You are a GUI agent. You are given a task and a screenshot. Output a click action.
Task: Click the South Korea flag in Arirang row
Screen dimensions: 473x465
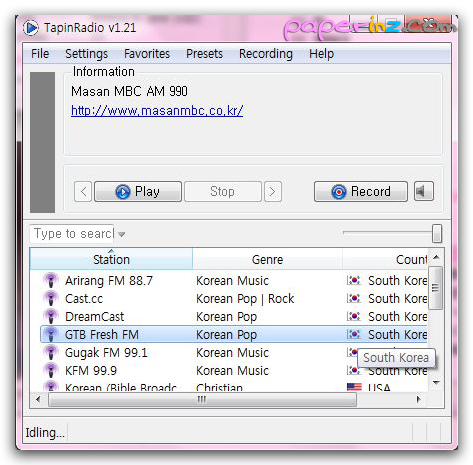coord(353,280)
